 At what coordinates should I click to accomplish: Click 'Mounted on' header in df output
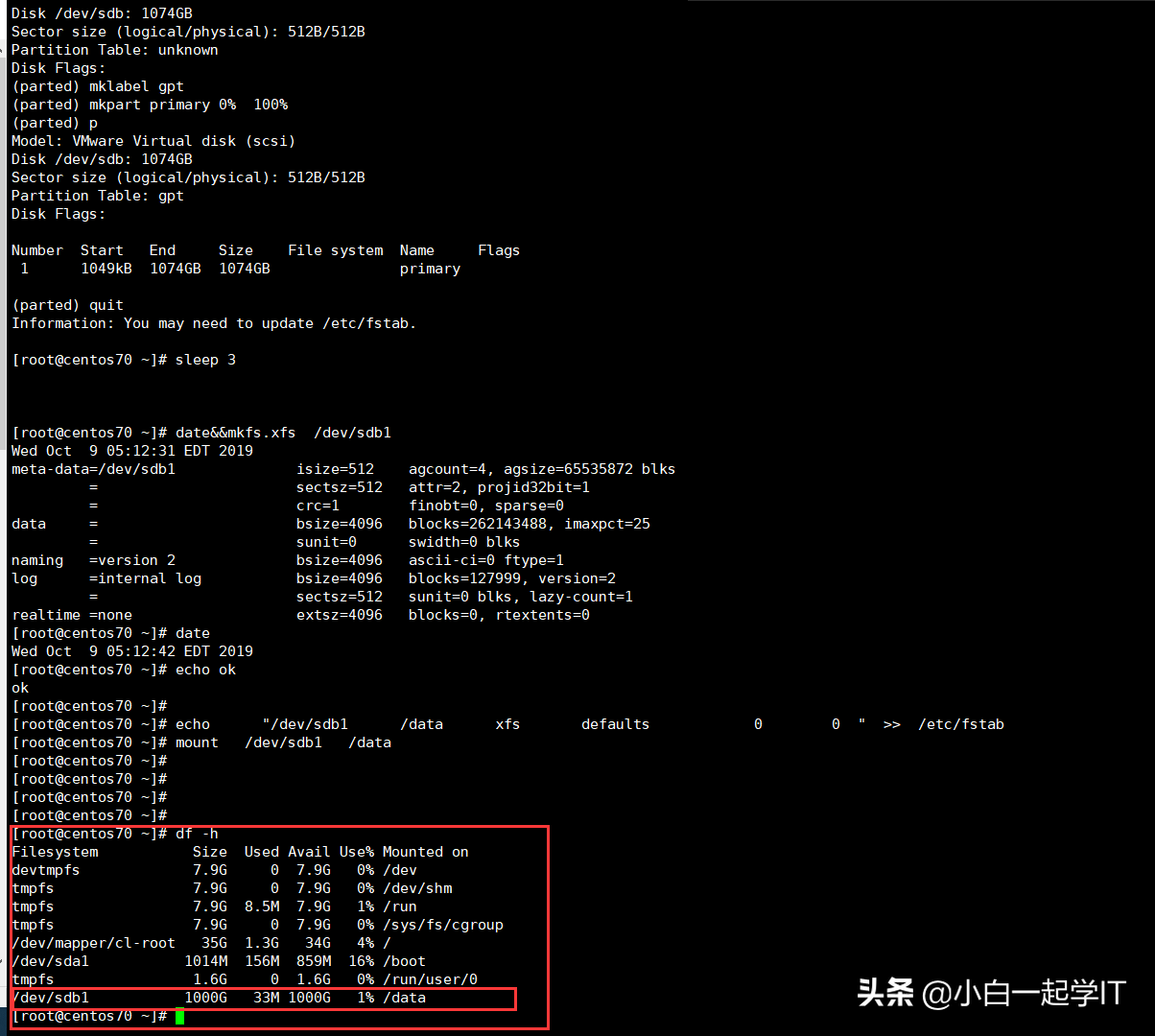(x=426, y=852)
